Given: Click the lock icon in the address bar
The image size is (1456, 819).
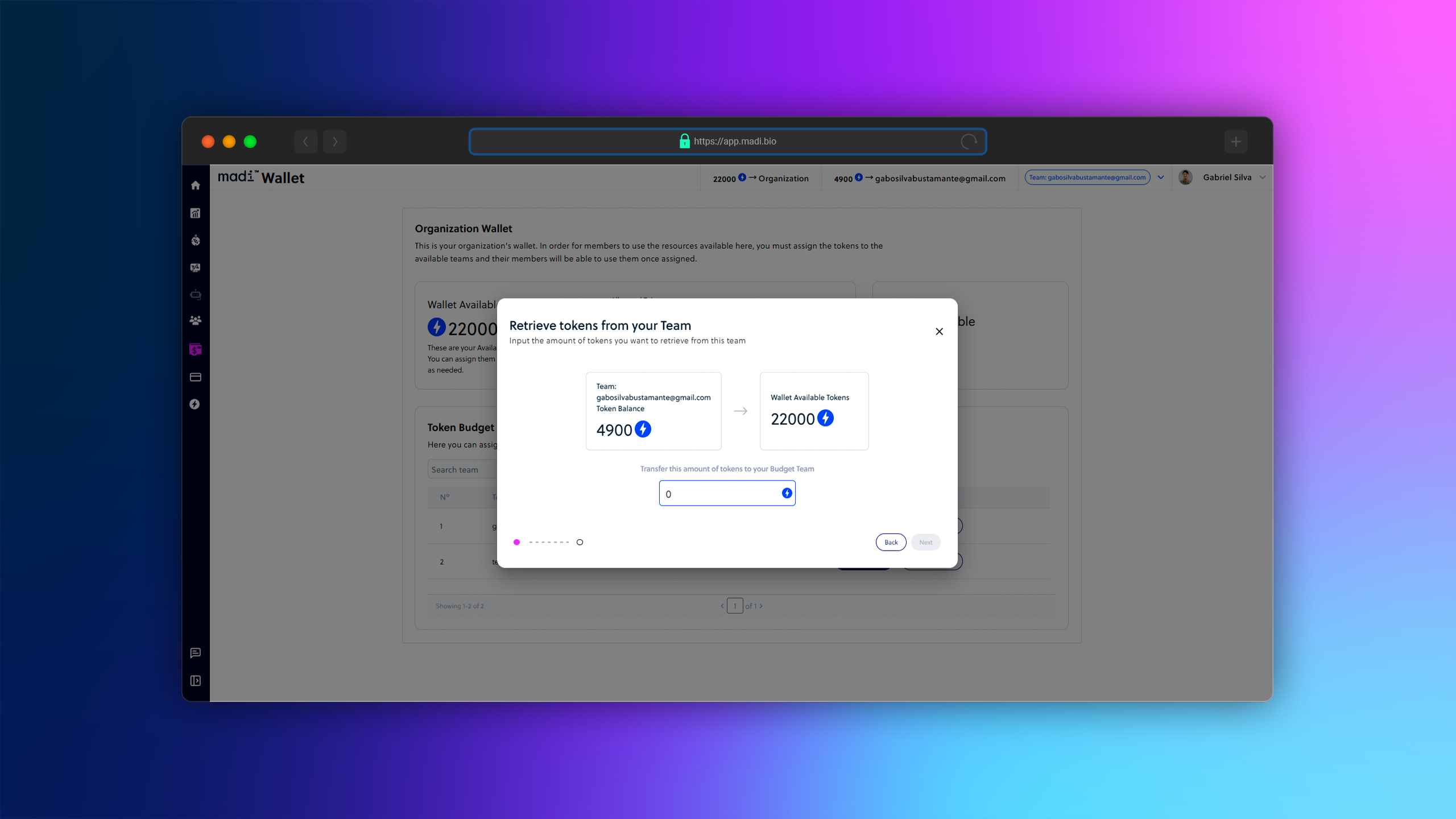Looking at the screenshot, I should (684, 141).
